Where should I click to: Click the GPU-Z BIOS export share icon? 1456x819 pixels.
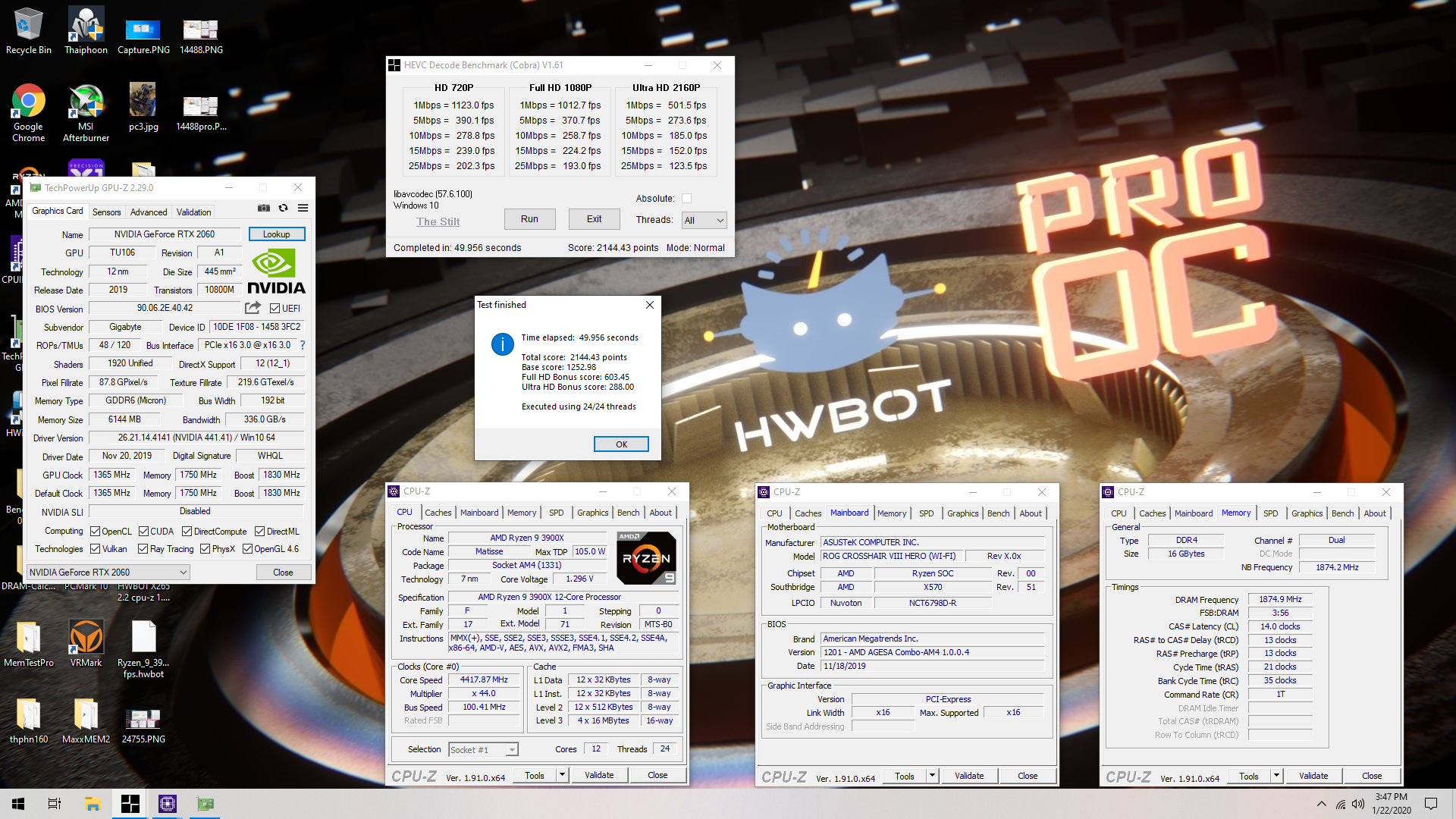click(x=253, y=308)
